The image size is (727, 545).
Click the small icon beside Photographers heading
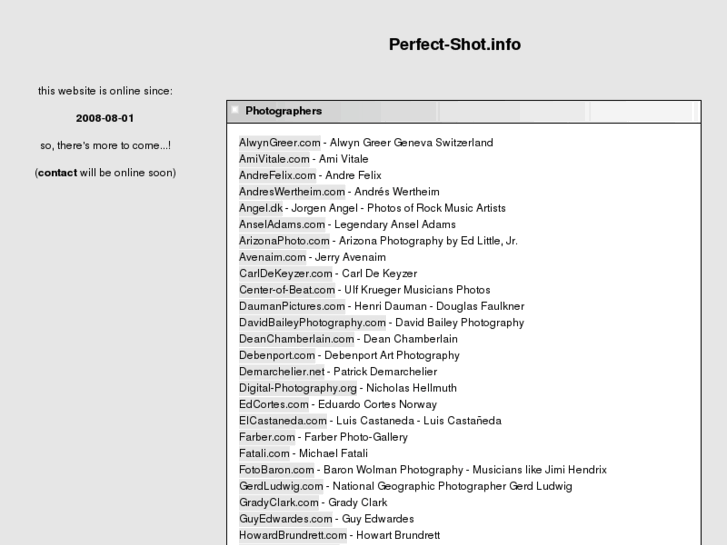(x=235, y=110)
